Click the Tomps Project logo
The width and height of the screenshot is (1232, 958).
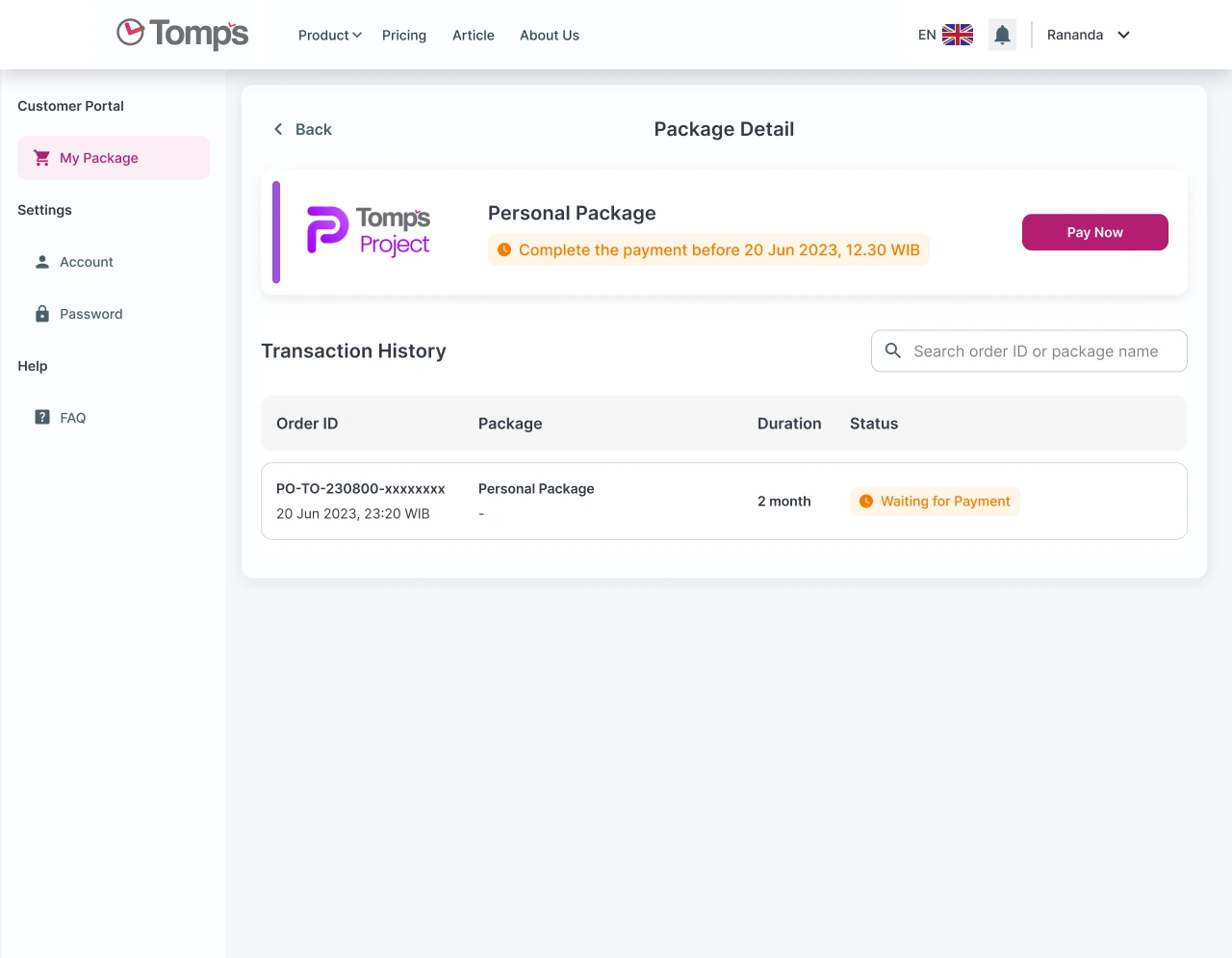pos(369,232)
